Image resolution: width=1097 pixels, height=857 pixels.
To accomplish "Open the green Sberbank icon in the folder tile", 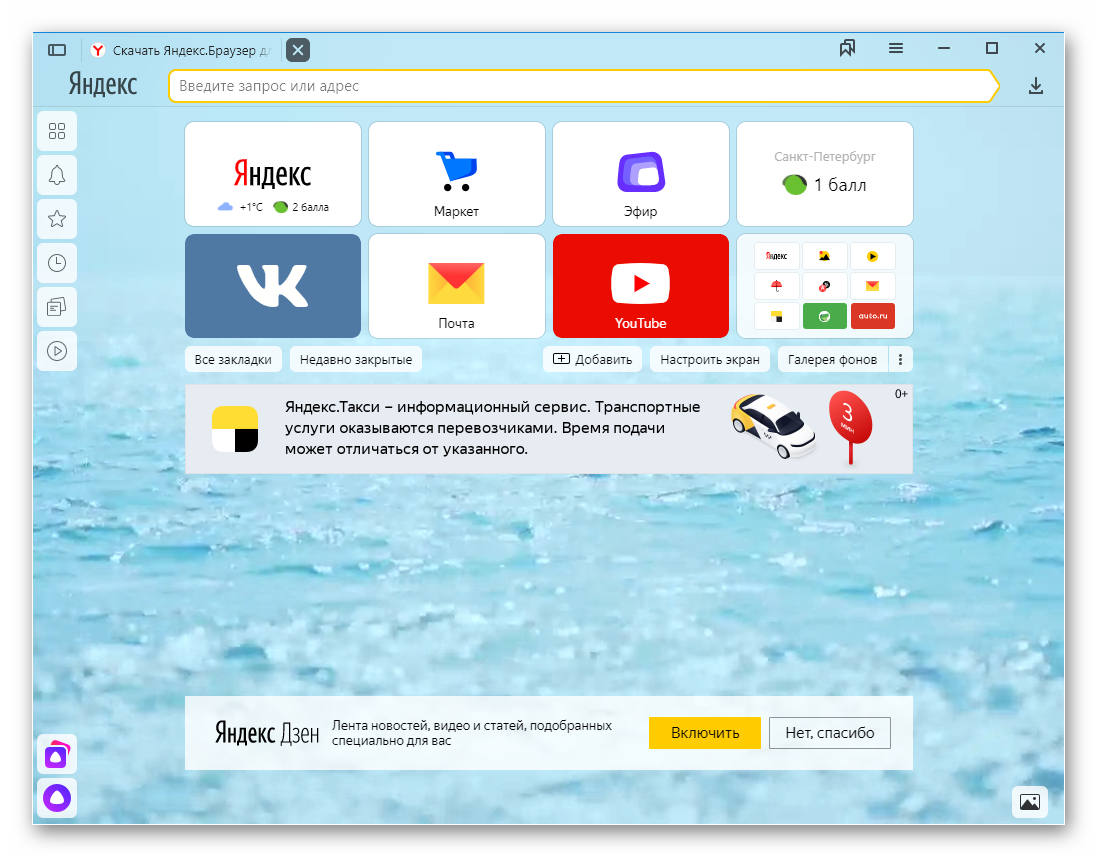I will point(825,316).
